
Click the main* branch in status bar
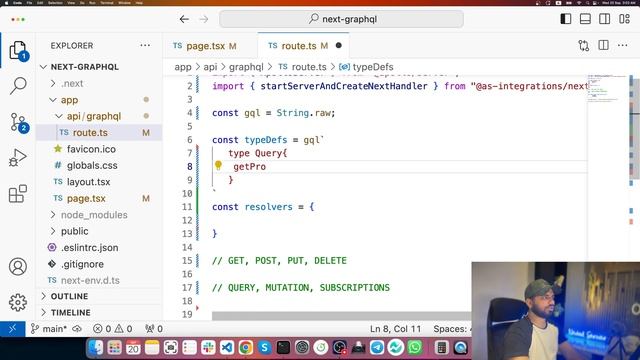(x=49, y=329)
